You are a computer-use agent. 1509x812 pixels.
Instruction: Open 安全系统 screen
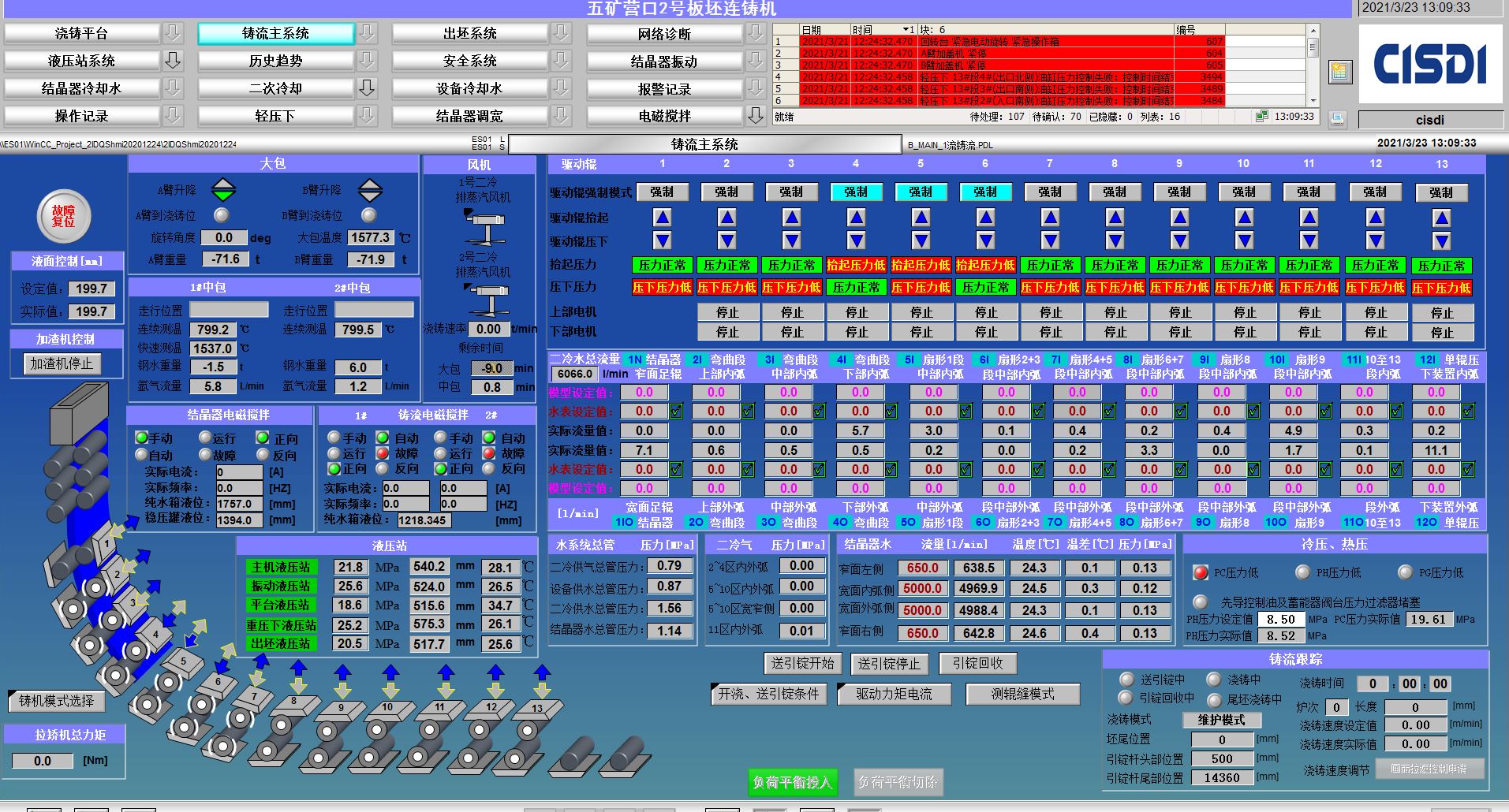469,61
